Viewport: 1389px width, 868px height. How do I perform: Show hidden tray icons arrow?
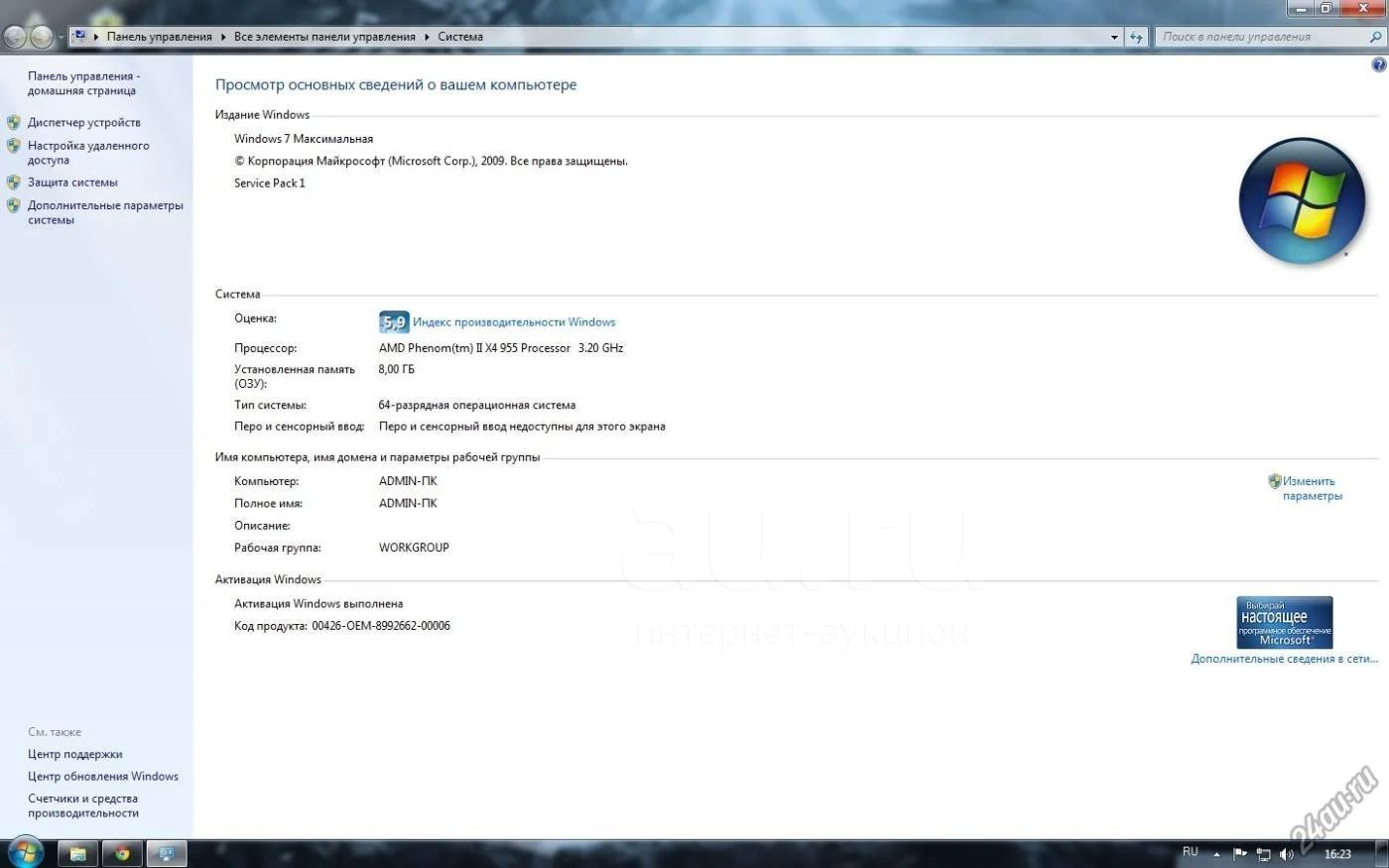[1216, 854]
